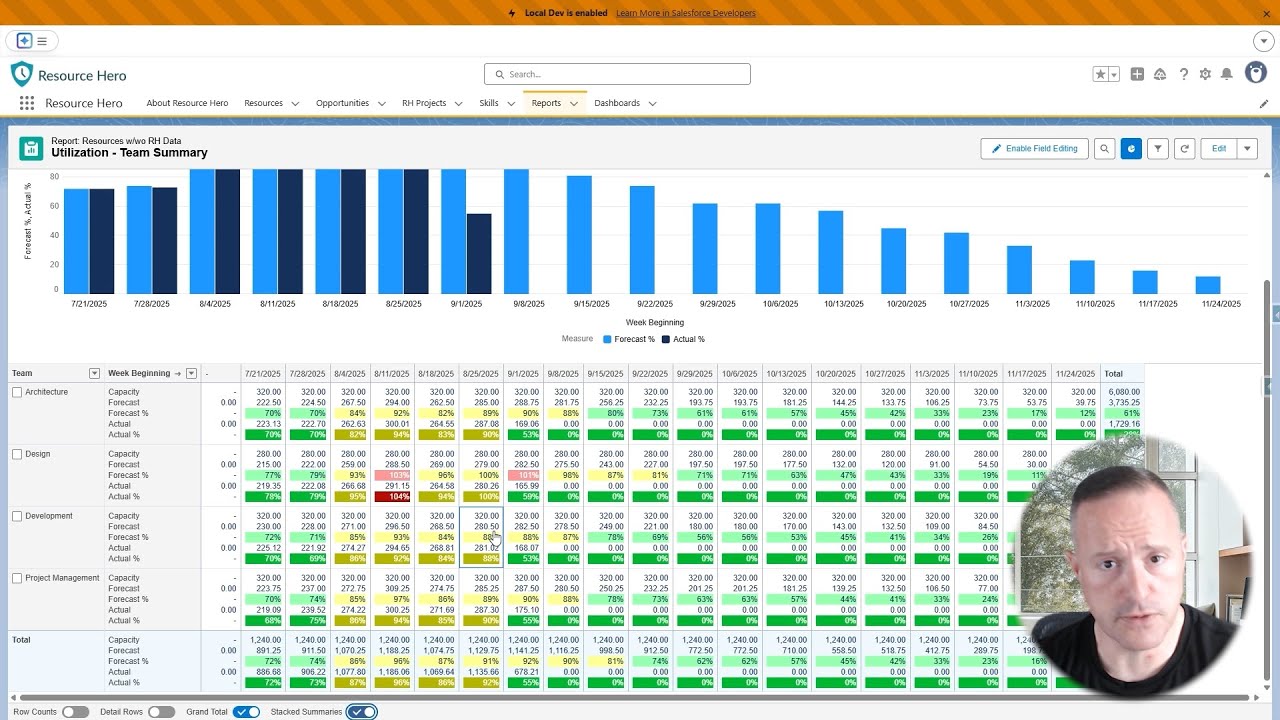Open the Setup gear icon

[1205, 74]
